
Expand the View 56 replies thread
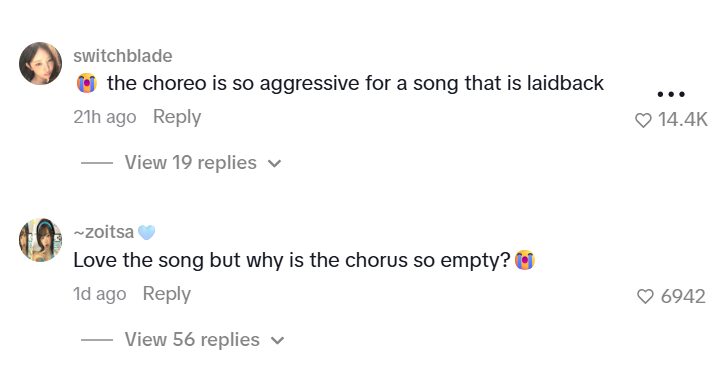click(192, 340)
